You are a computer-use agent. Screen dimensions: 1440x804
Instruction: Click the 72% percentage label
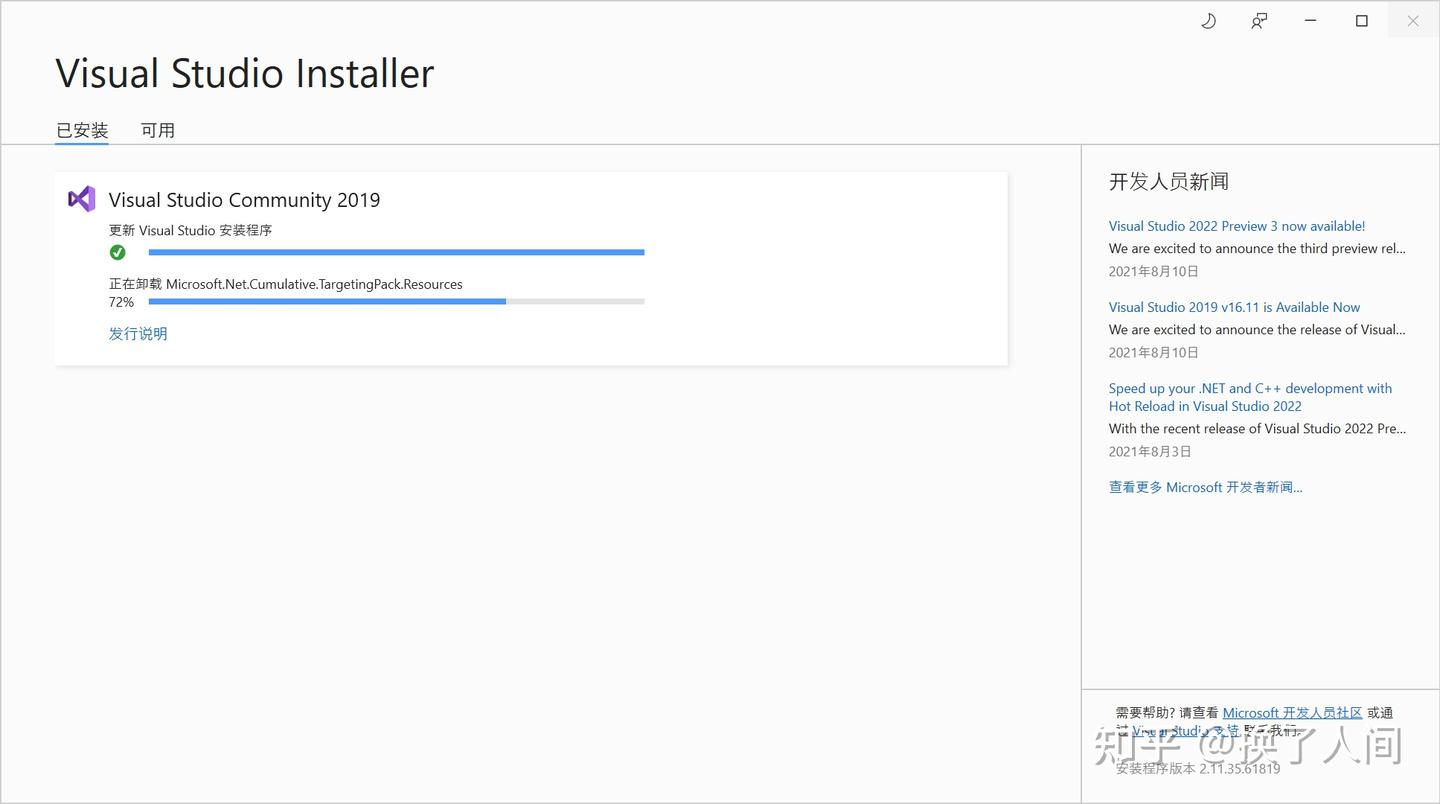point(121,302)
